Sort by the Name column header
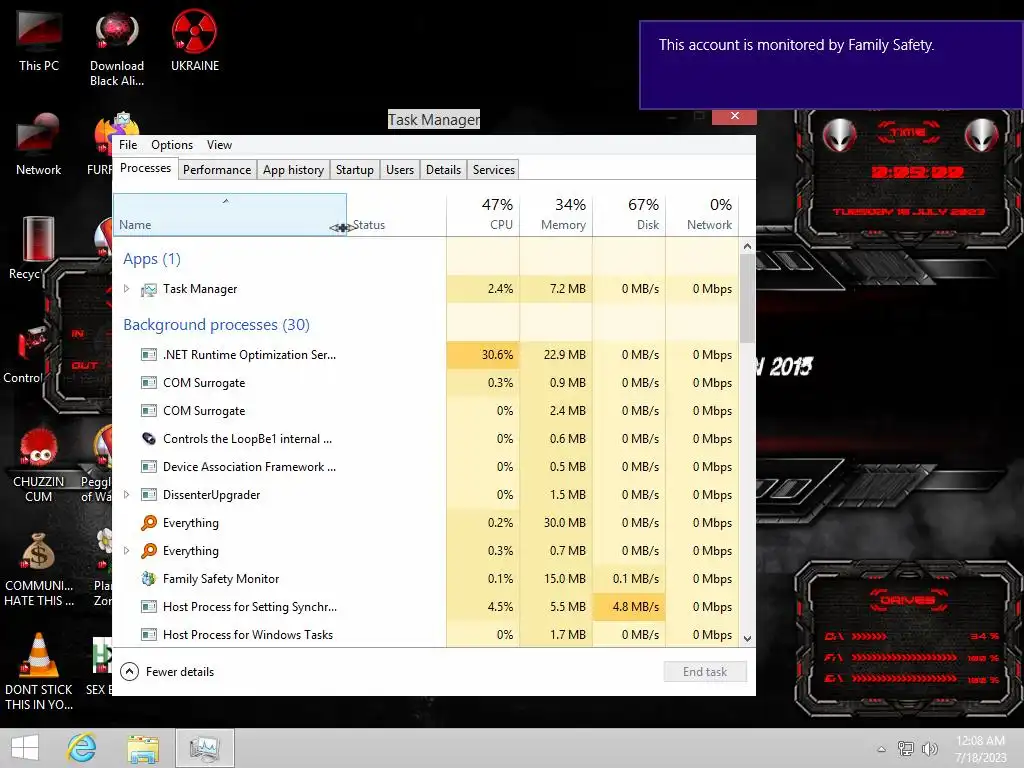Viewport: 1024px width, 768px height. pyautogui.click(x=229, y=215)
